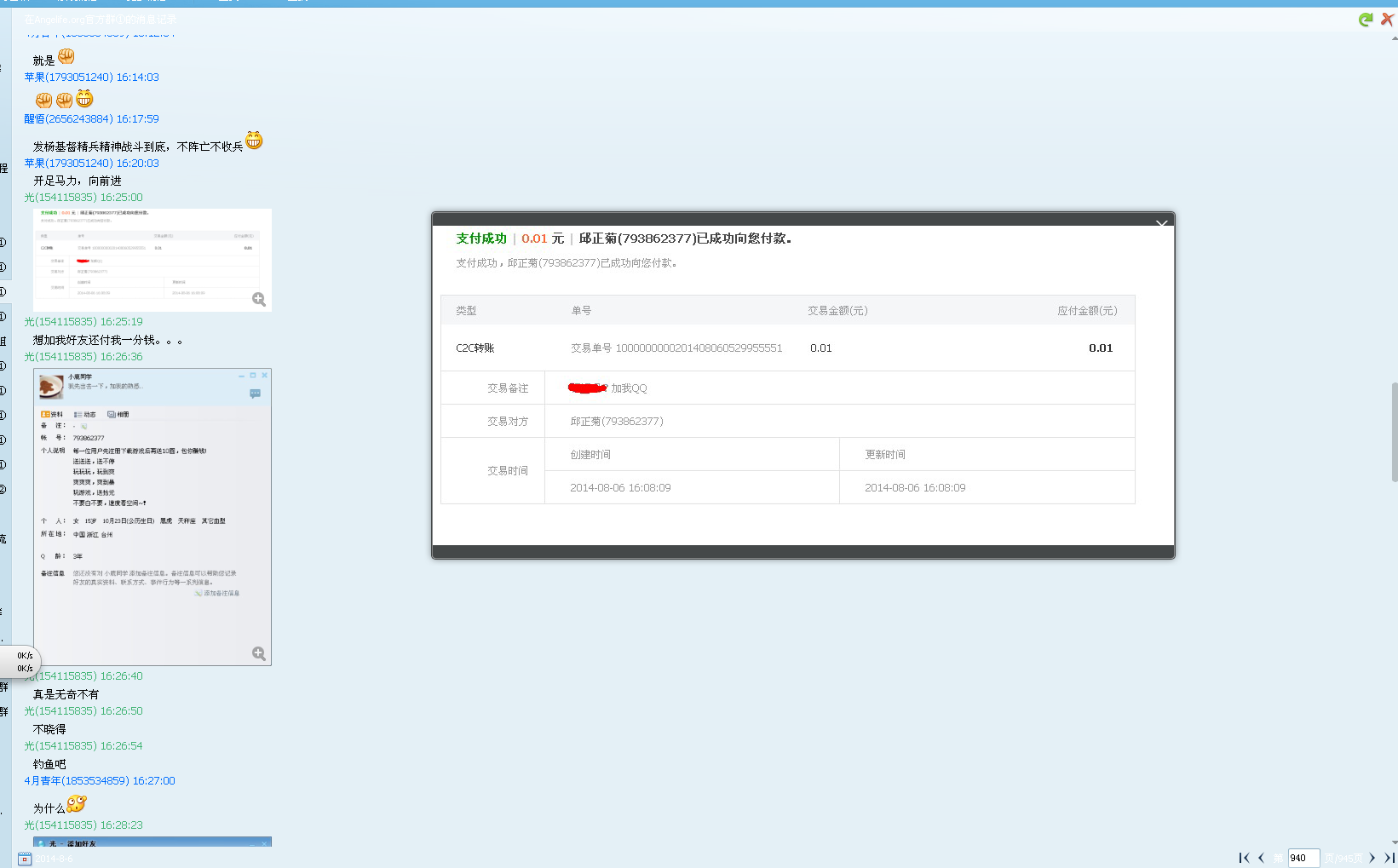Screen dimensions: 1398x868
Task: Click sender name 苹果(1793051240) at 16:14:03
Action: (x=91, y=77)
